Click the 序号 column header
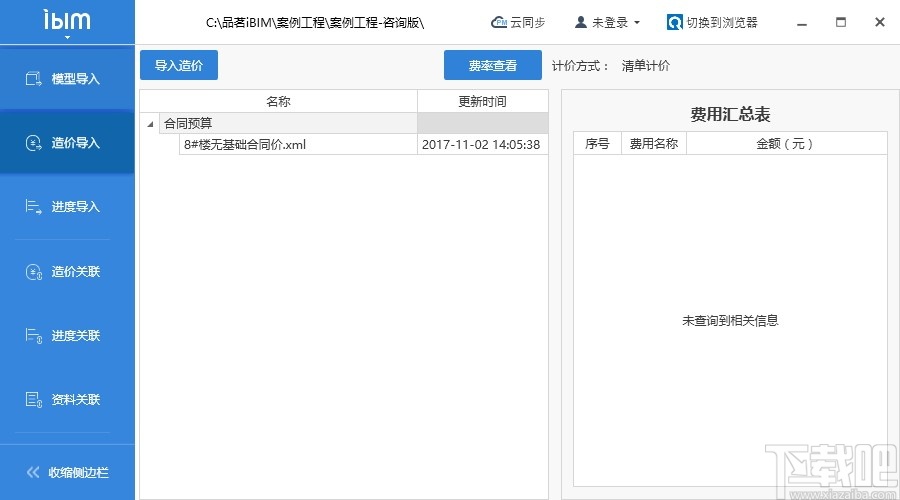The height and width of the screenshot is (500, 900). pos(597,144)
